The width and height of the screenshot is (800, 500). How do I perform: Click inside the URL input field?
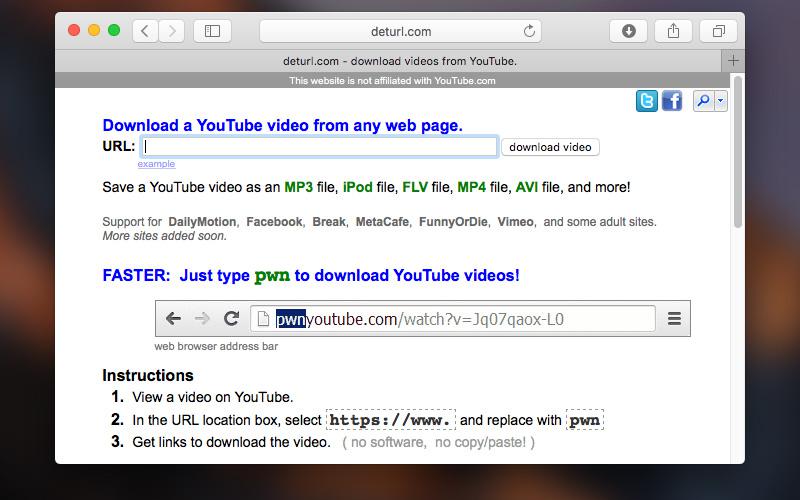tap(319, 147)
